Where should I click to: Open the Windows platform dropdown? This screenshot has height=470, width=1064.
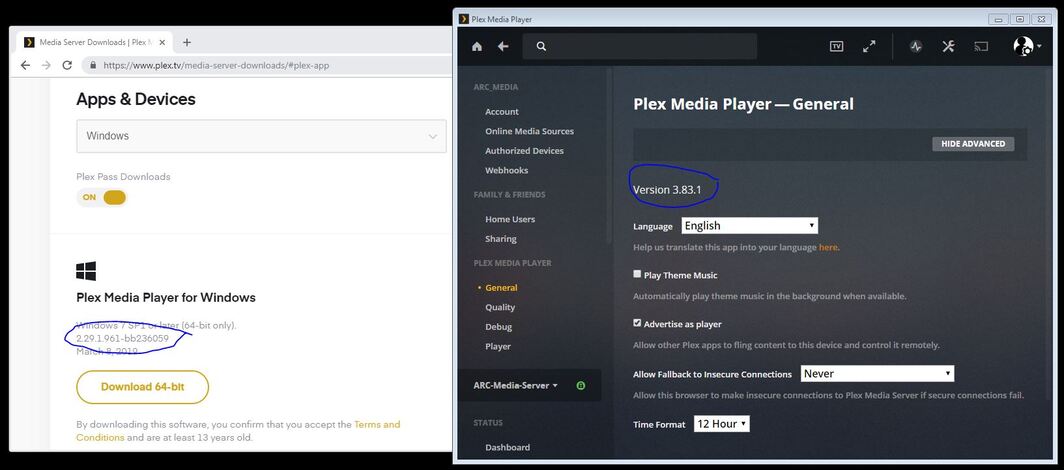[x=261, y=136]
